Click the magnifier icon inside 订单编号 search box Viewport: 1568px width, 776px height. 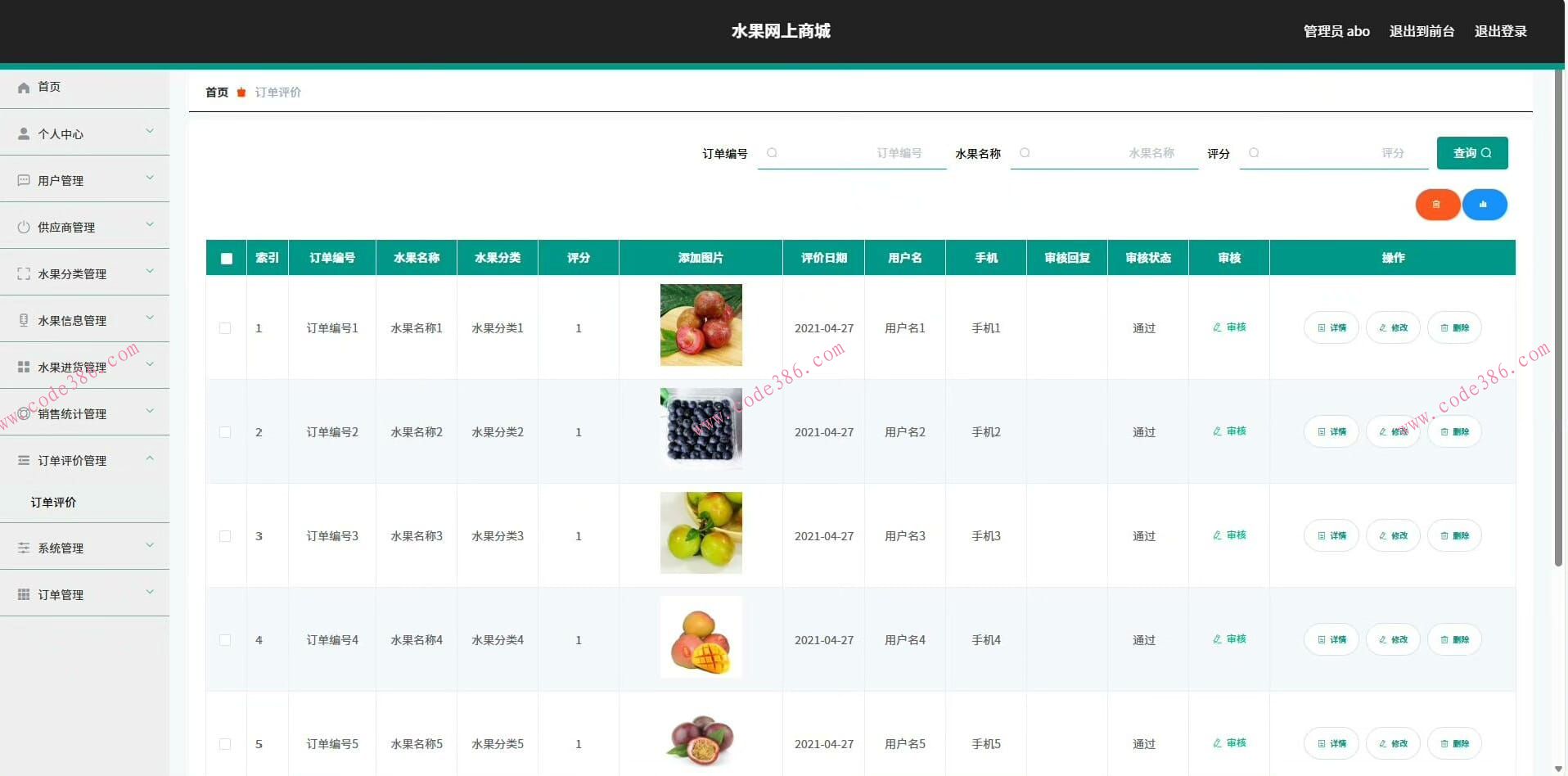(x=772, y=153)
